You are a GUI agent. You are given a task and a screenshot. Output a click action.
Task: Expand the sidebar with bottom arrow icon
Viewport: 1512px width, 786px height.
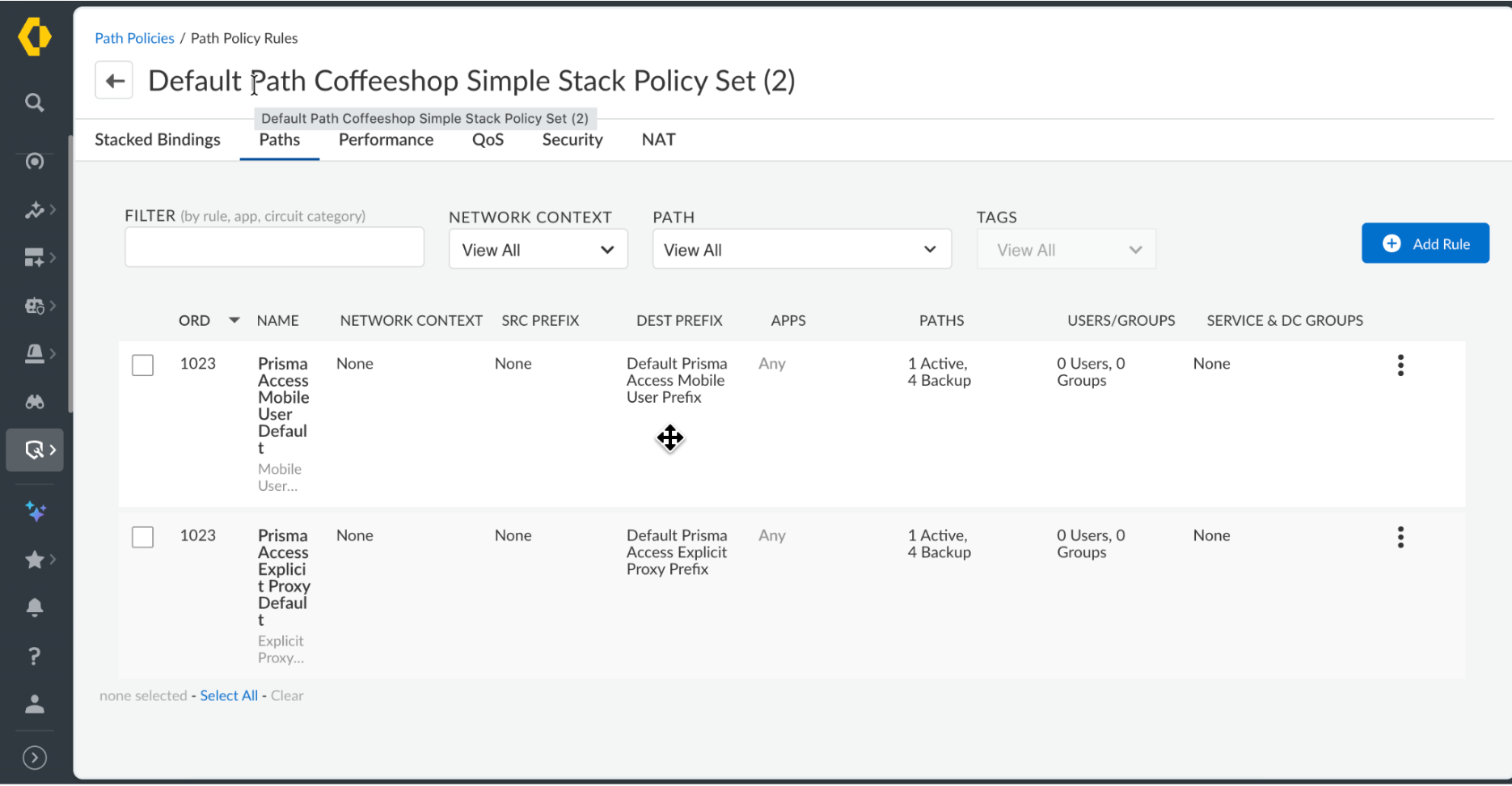(x=34, y=758)
